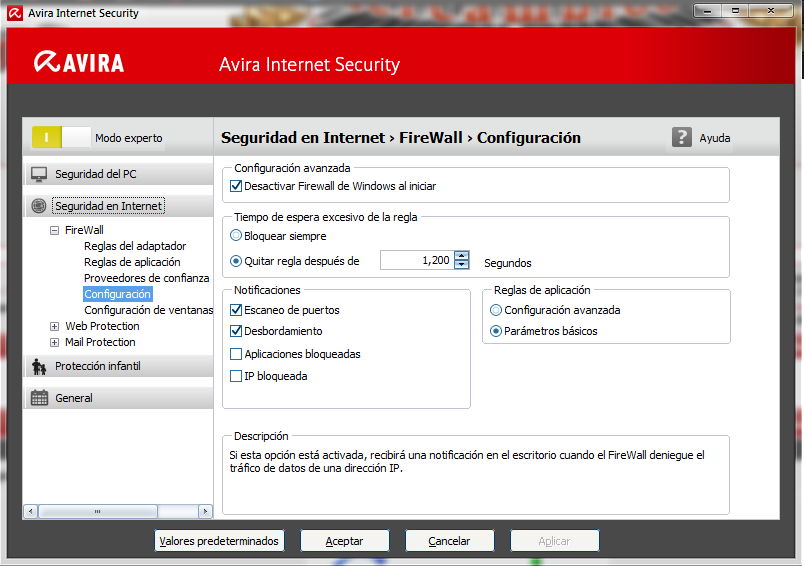804x566 pixels.
Task: Maximize the Avira window
Action: tap(735, 10)
